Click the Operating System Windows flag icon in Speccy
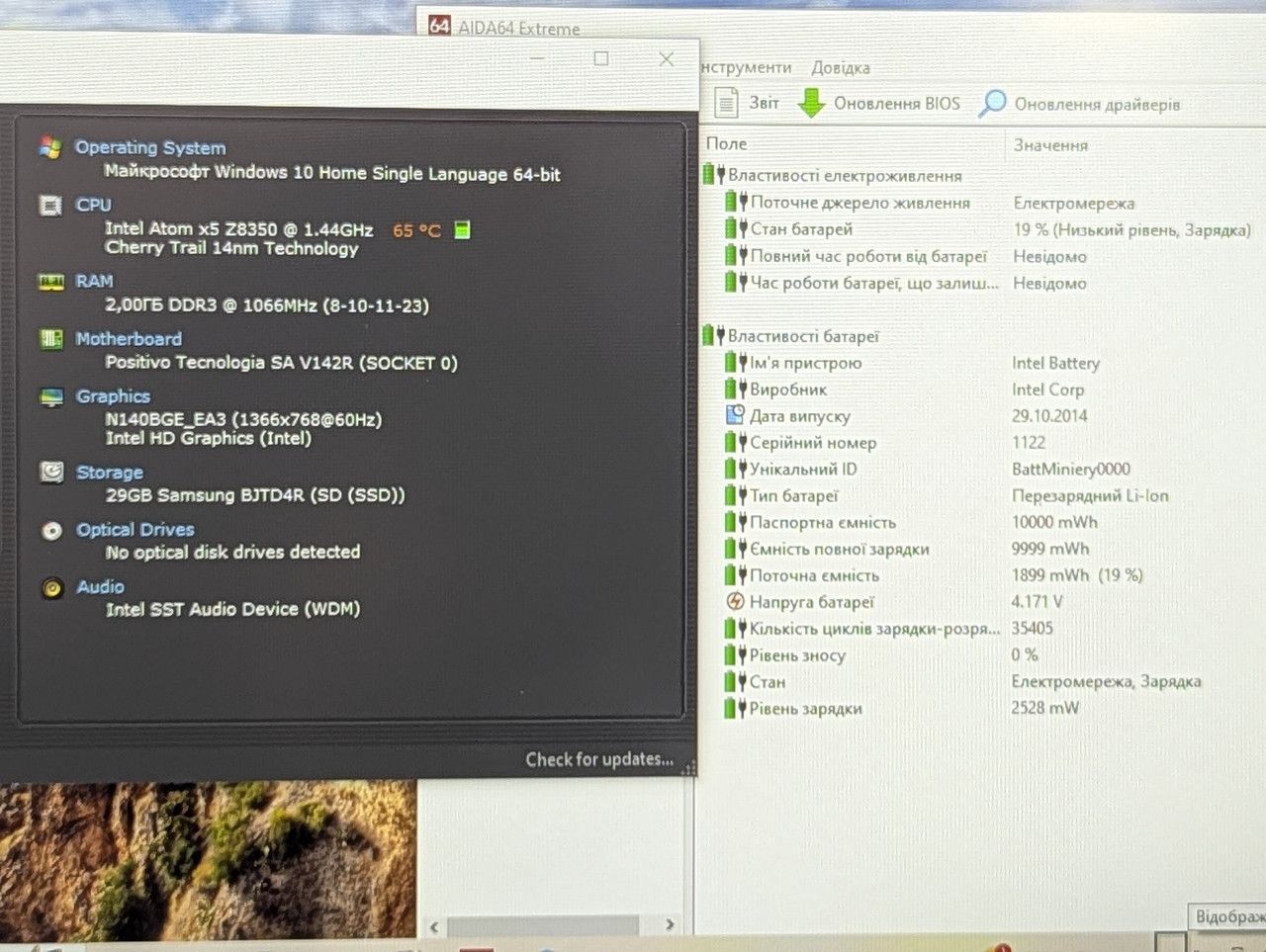This screenshot has width=1266, height=952. (50, 147)
